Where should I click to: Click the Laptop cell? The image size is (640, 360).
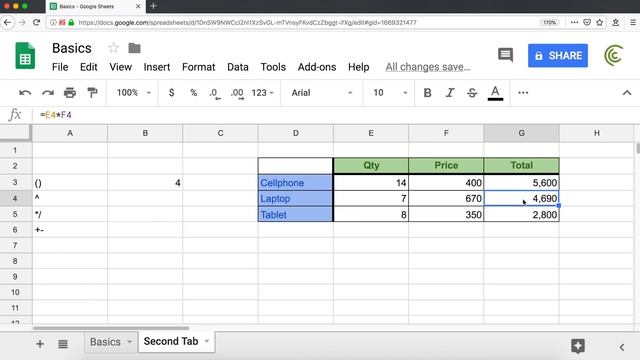coord(295,199)
